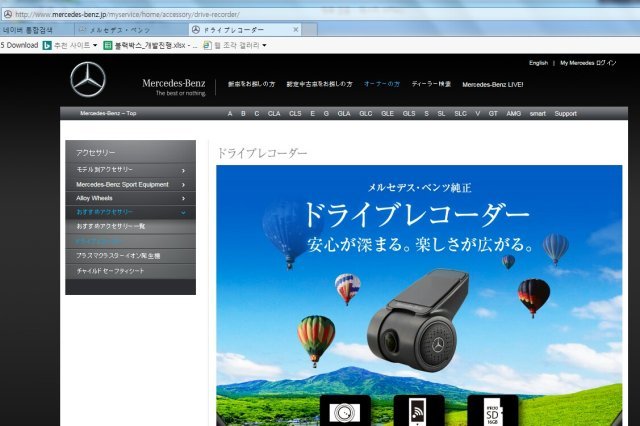The image size is (640, 426).
Task: Expand モデル別アクセサリー chevron
Action: click(x=183, y=171)
